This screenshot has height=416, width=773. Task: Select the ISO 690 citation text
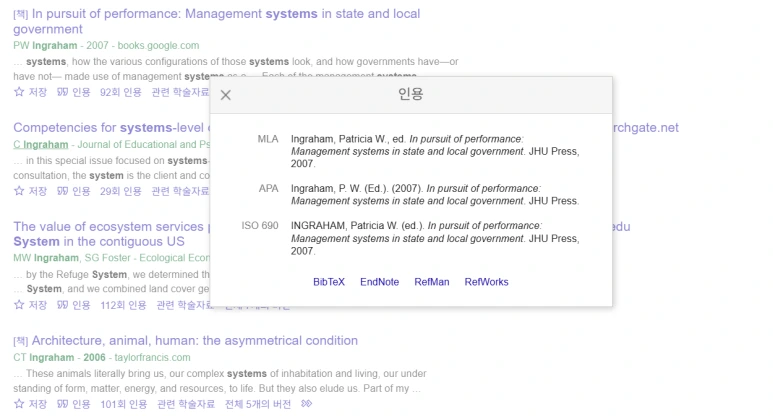coord(435,238)
